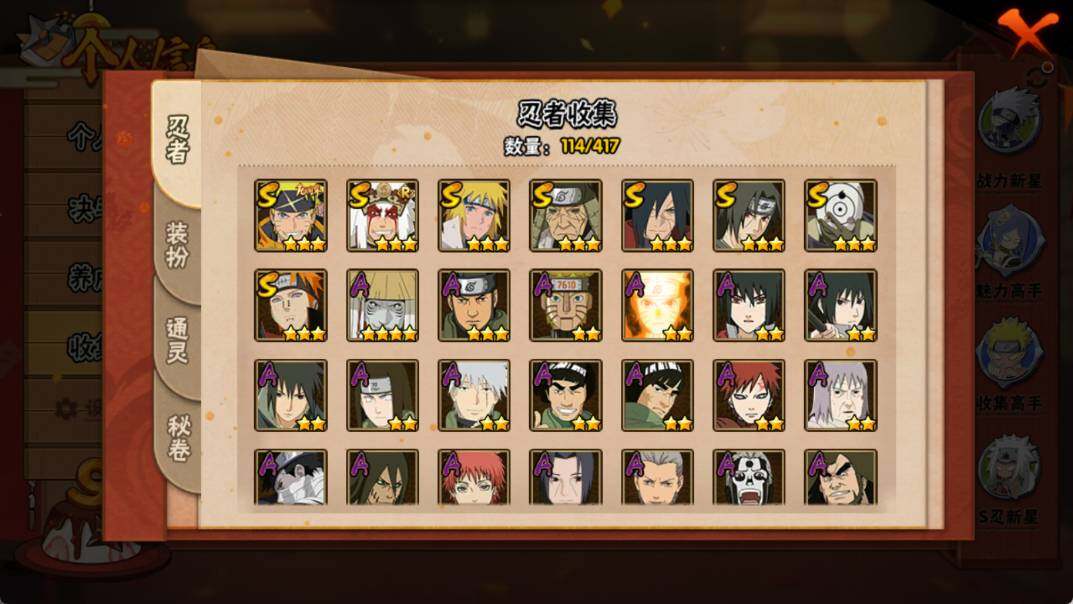Select the red-haired Sasori portrait in bottom row
The height and width of the screenshot is (604, 1073).
tap(474, 477)
